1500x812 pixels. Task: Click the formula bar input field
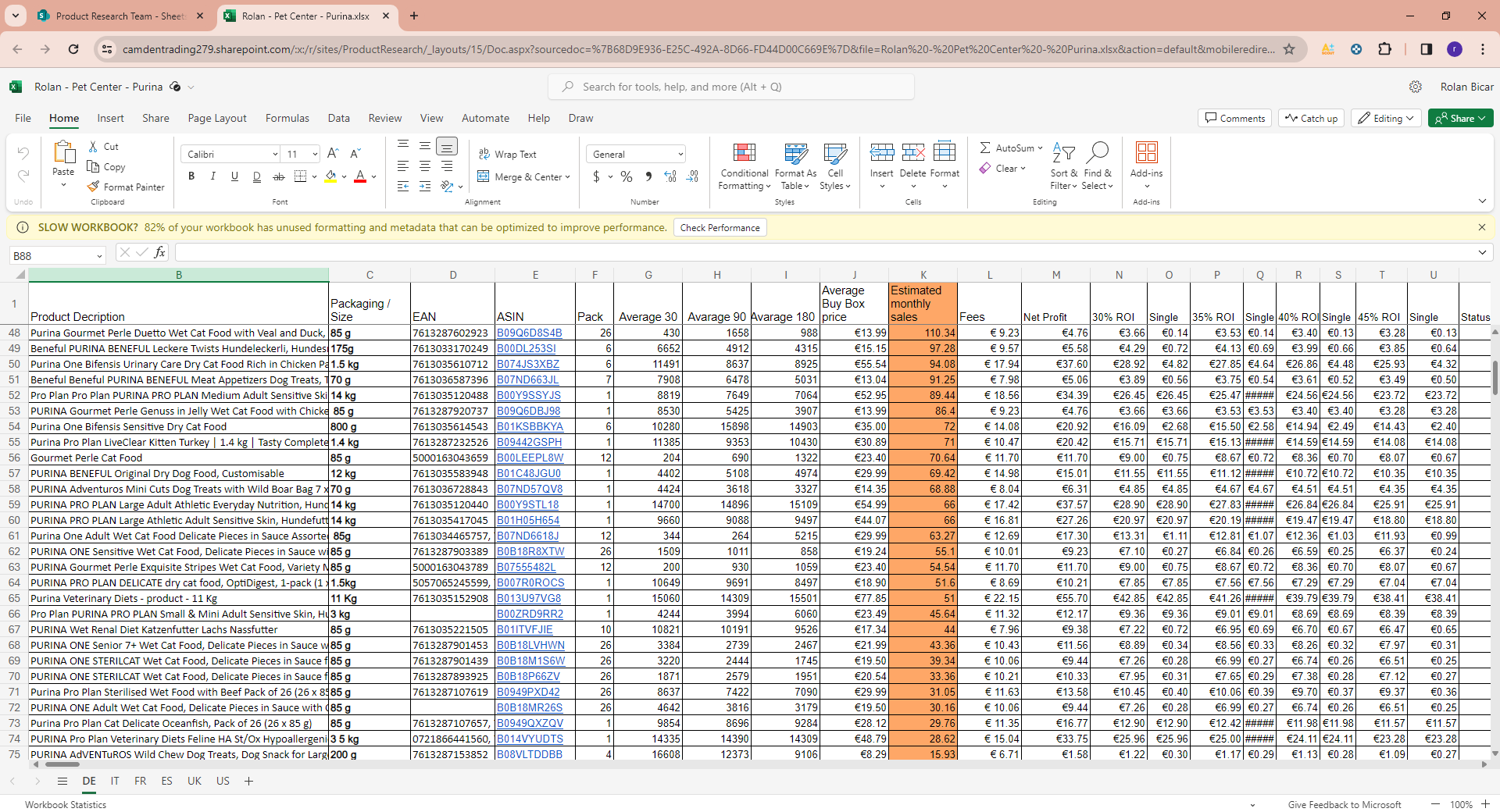[x=824, y=252]
